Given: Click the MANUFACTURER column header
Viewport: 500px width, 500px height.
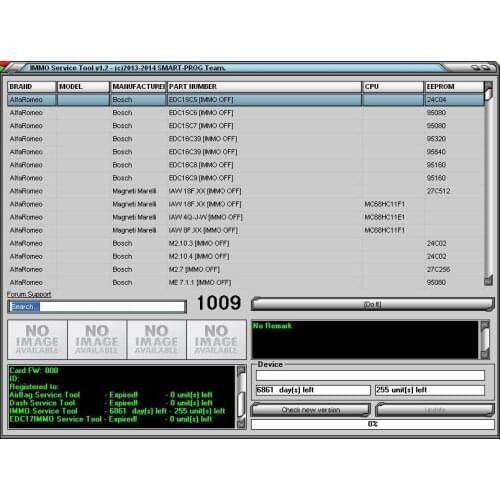Looking at the screenshot, I should coord(138,87).
